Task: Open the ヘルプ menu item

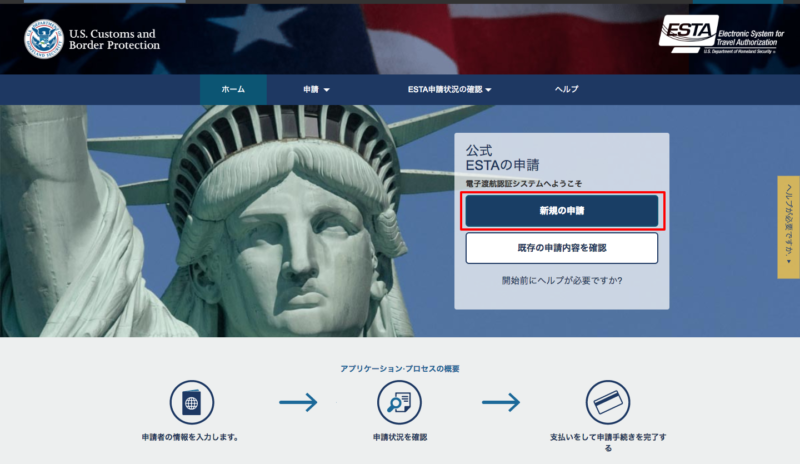Action: click(566, 89)
